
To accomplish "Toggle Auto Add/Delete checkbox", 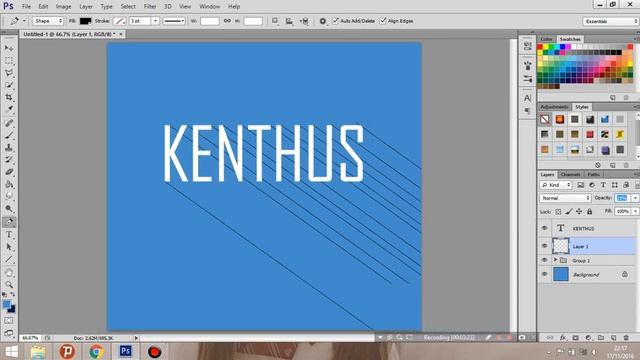I will (336, 21).
